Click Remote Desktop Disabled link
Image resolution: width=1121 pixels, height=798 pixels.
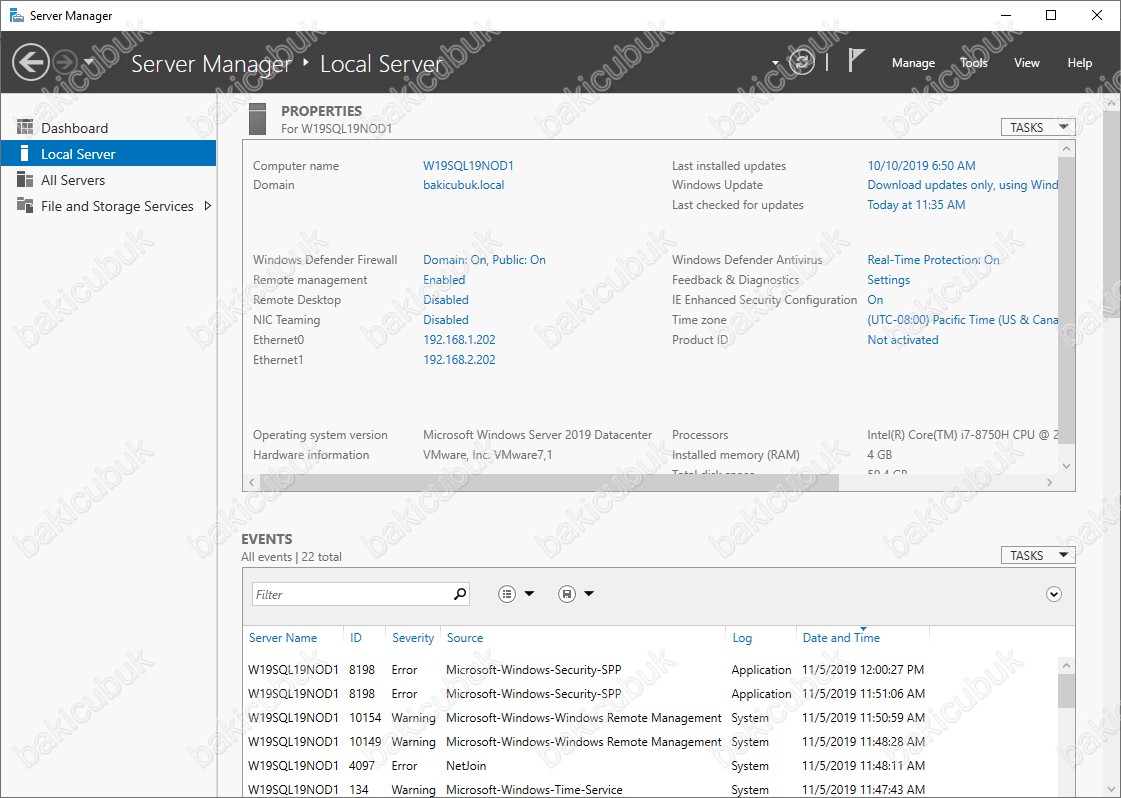445,300
